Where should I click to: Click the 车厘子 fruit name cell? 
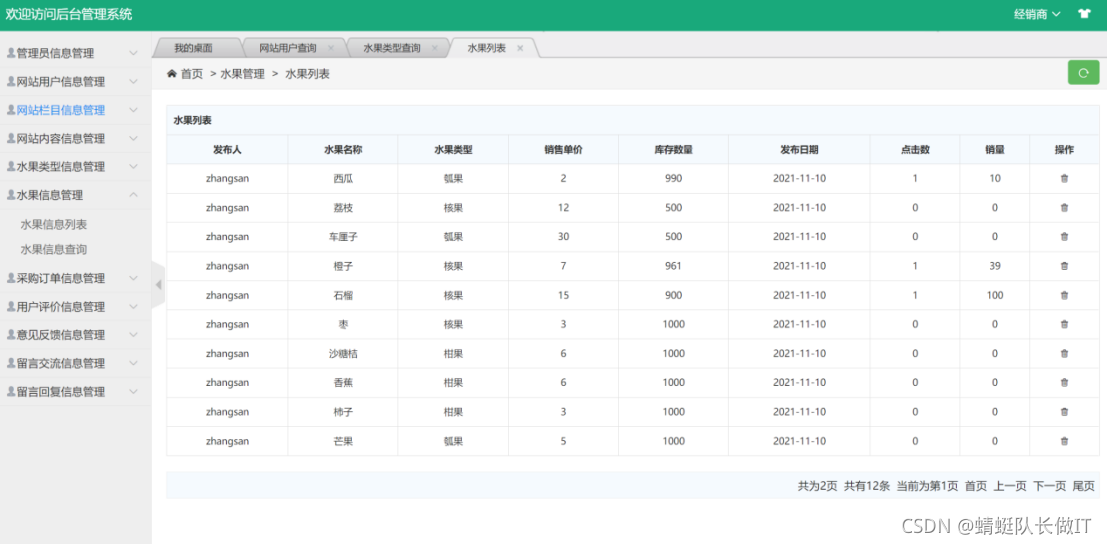tap(343, 237)
